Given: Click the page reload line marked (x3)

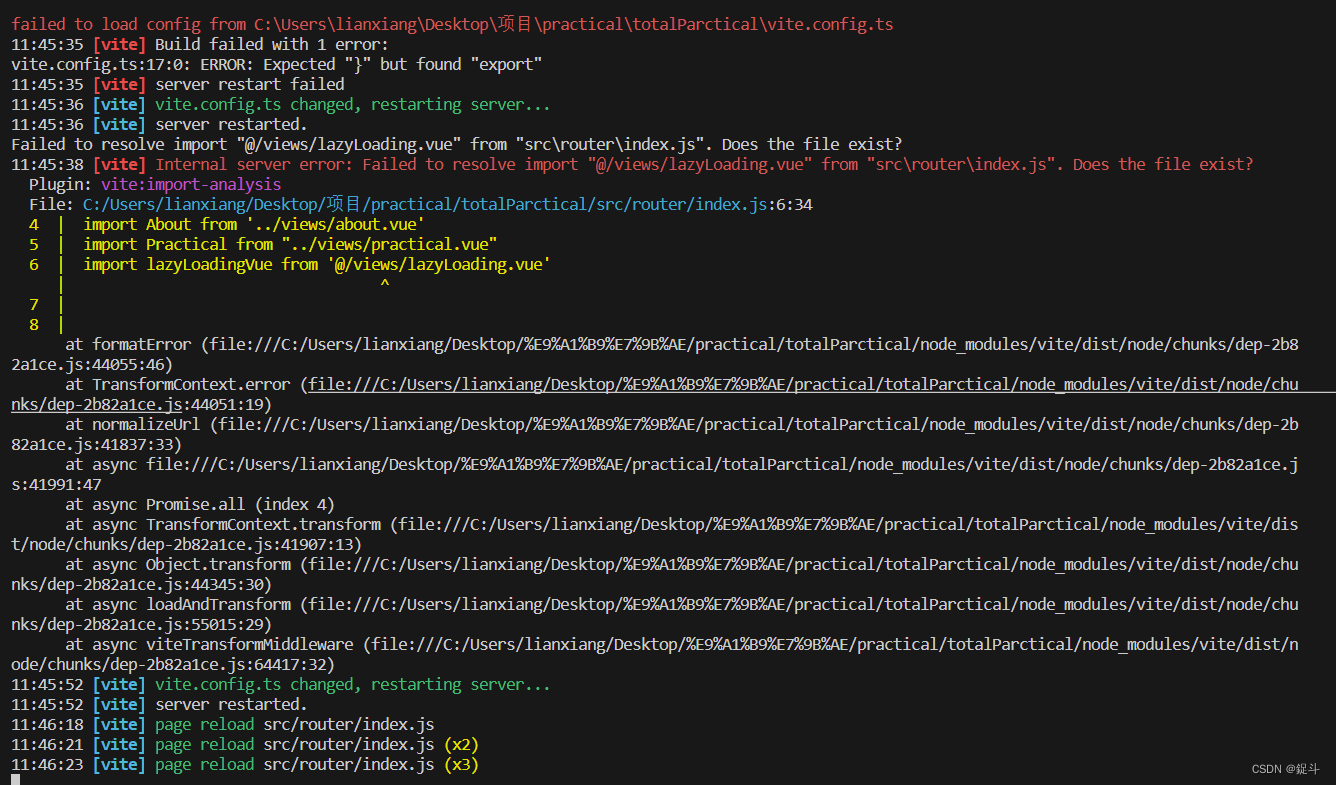Looking at the screenshot, I should 245,764.
